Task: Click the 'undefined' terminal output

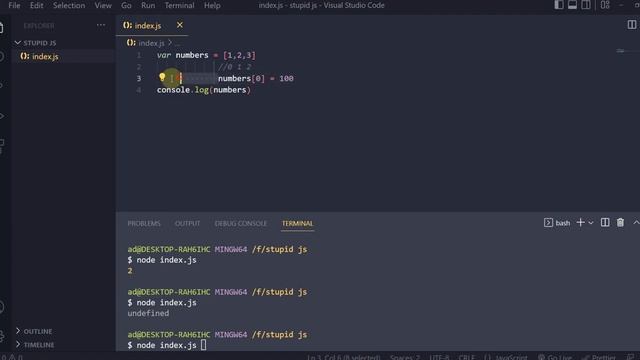Action: pos(148,313)
